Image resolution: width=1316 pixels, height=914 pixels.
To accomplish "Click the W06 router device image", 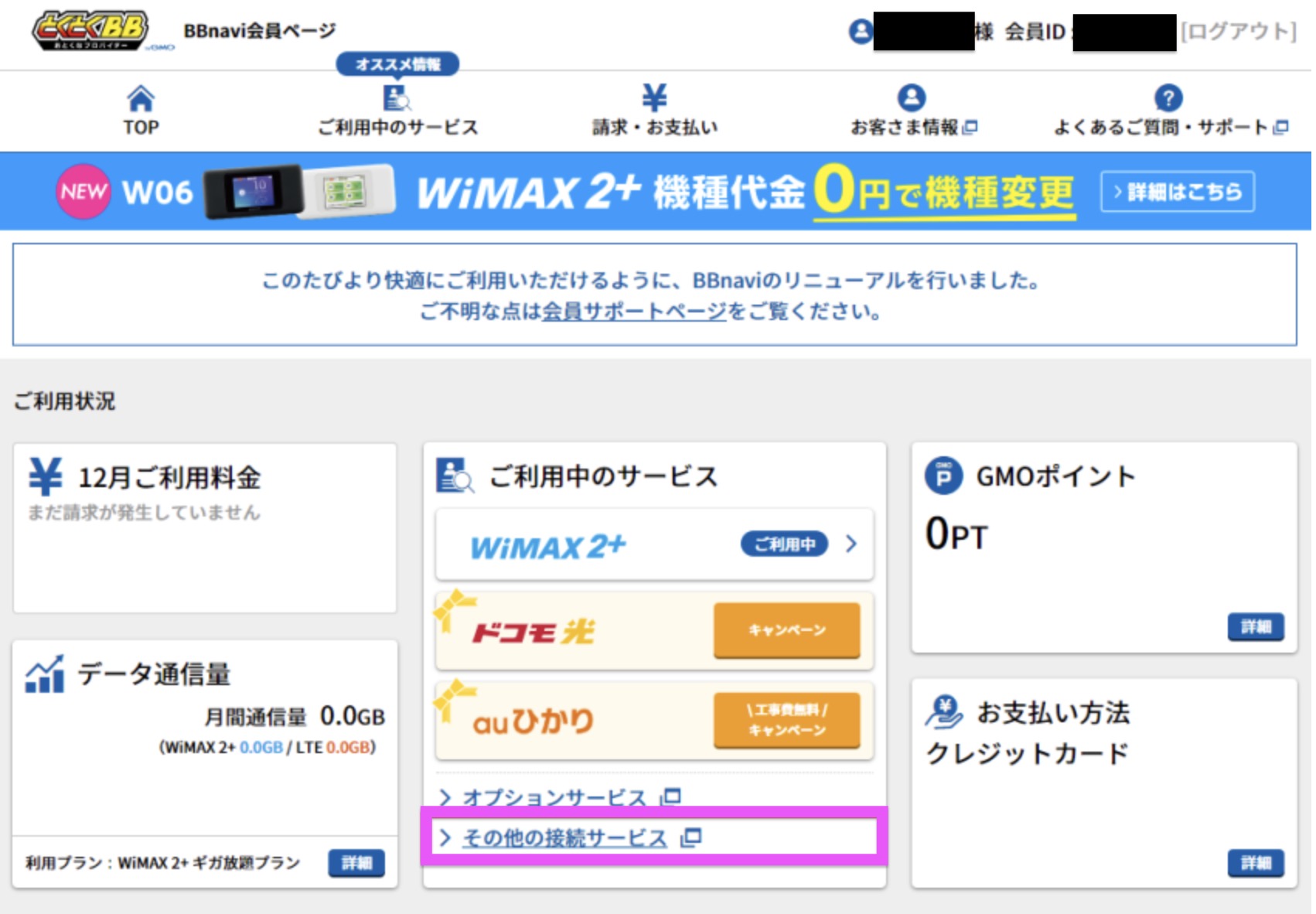I will (x=300, y=191).
